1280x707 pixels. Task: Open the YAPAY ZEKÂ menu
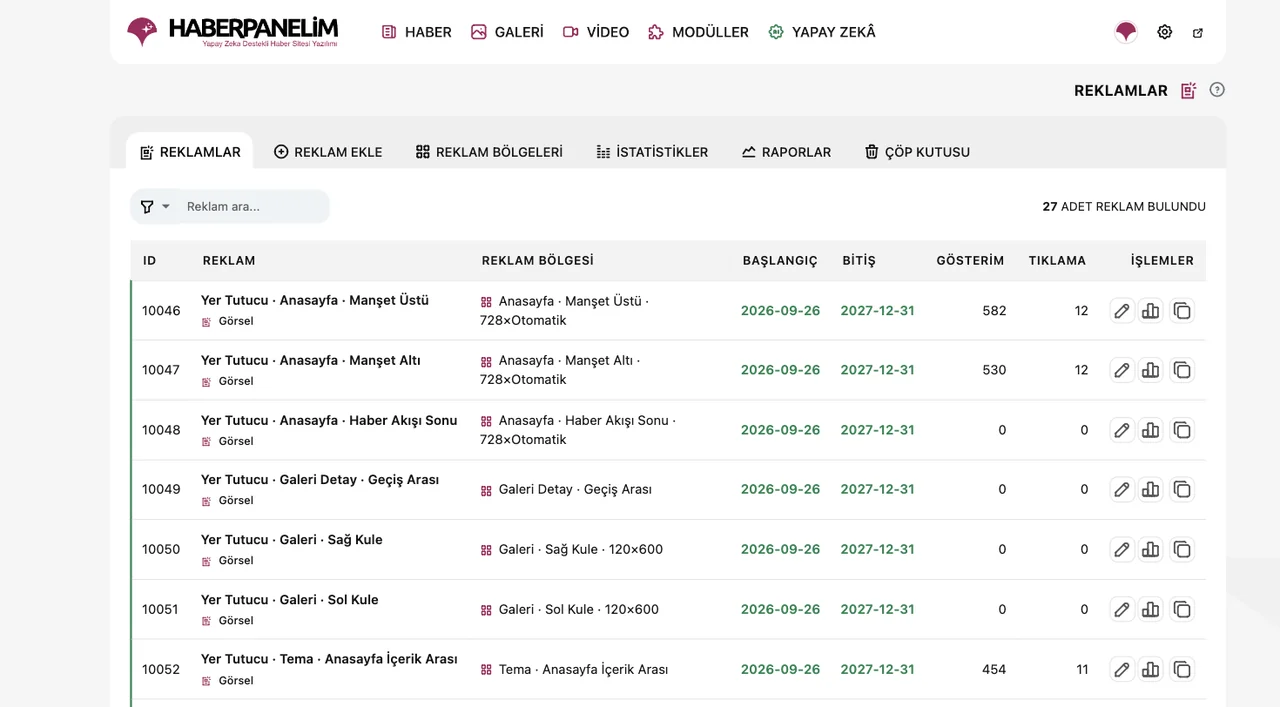pos(822,32)
